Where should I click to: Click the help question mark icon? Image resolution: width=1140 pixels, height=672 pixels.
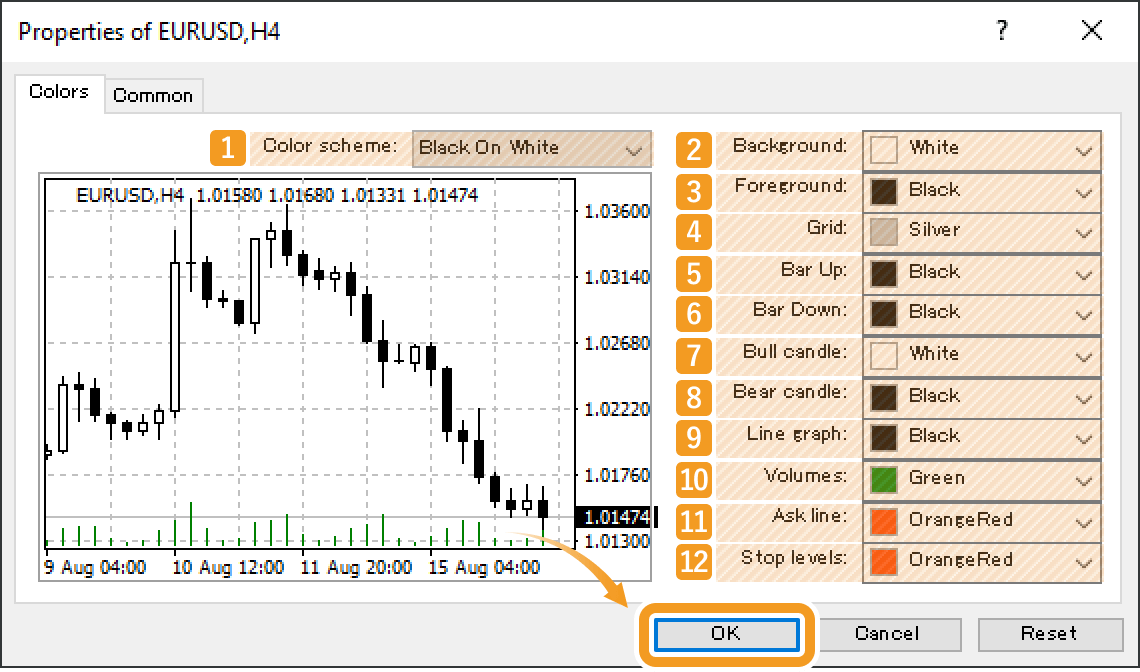[1002, 31]
